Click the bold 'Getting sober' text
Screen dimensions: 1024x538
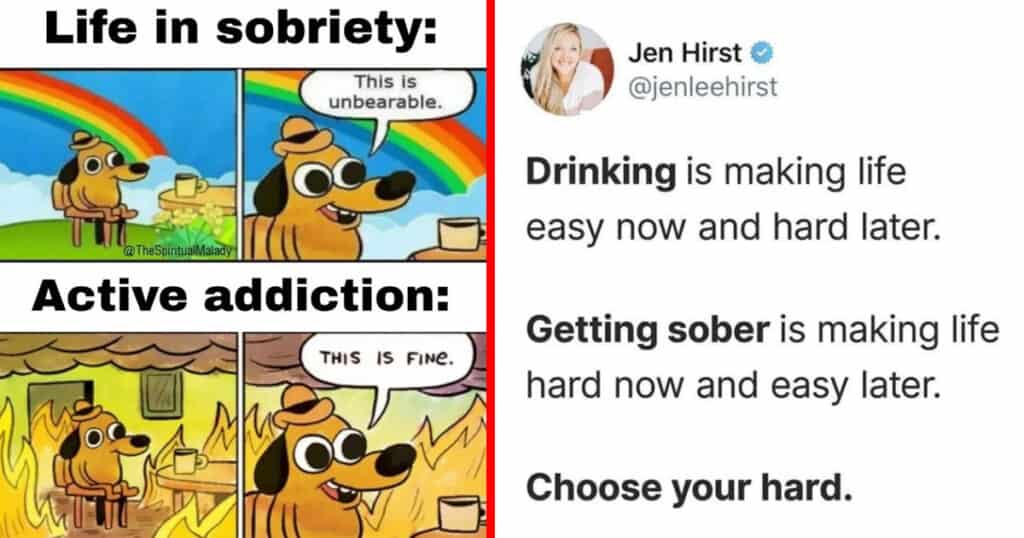[648, 330]
